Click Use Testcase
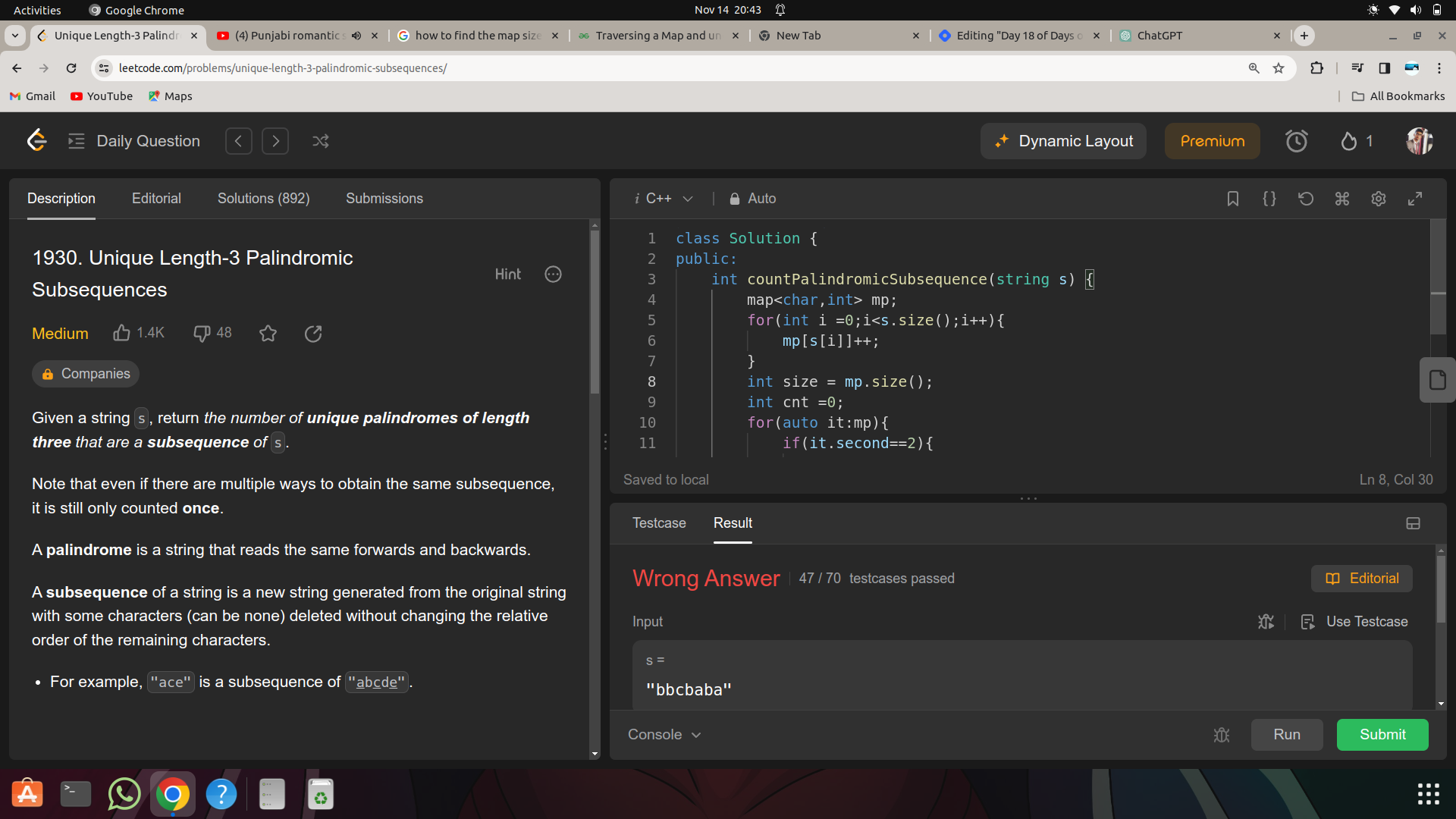Viewport: 1456px width, 819px height. pos(1354,622)
